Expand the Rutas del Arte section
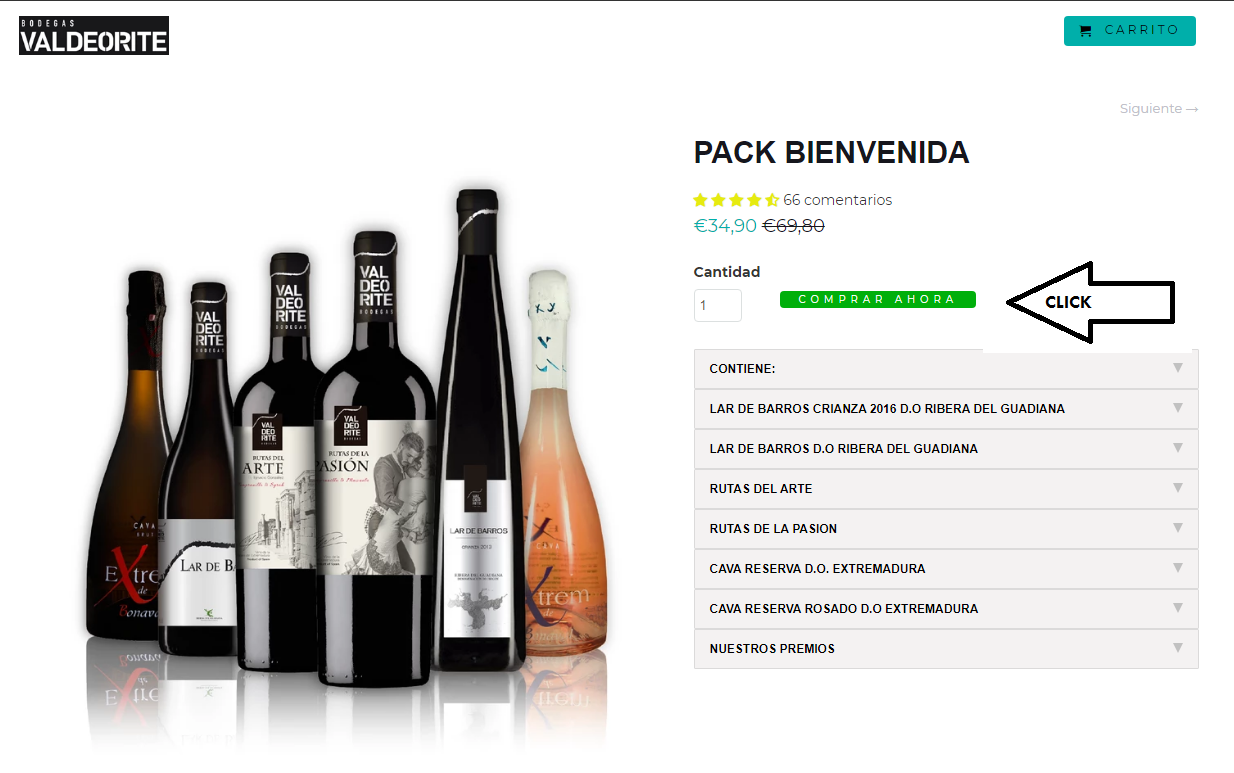The image size is (1234, 773). click(x=946, y=489)
